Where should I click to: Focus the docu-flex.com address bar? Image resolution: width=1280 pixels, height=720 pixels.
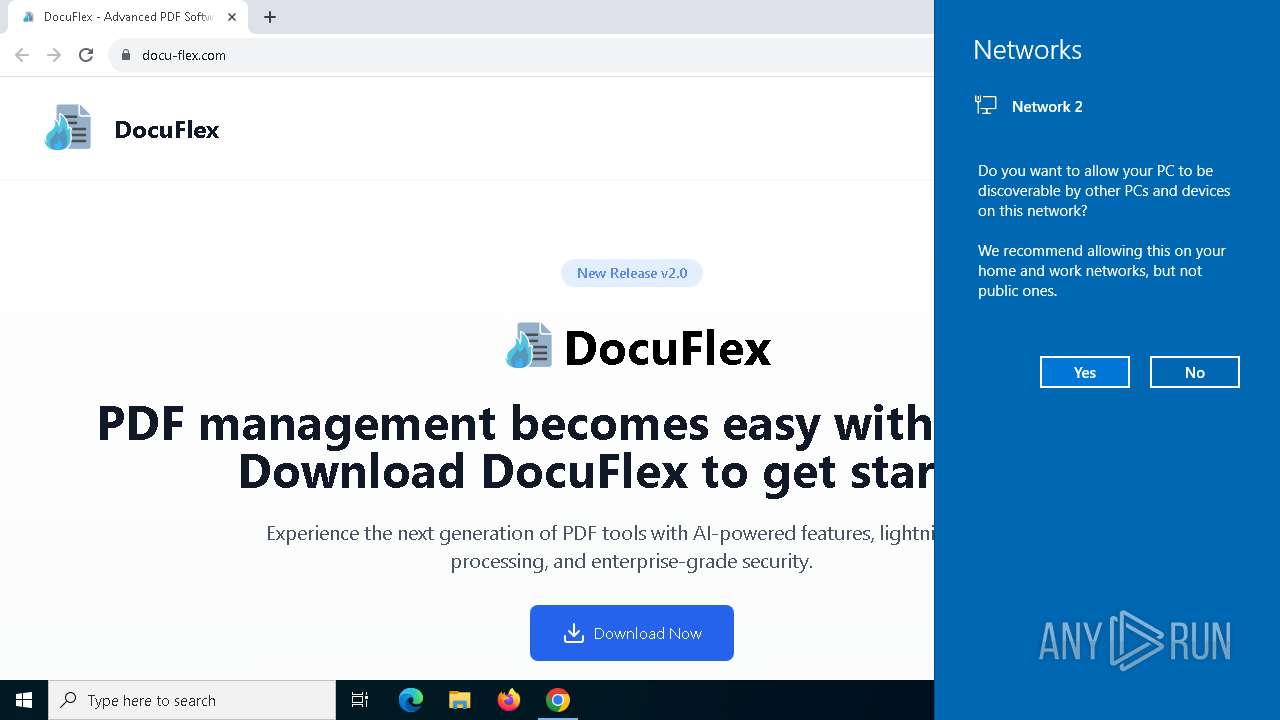point(522,55)
